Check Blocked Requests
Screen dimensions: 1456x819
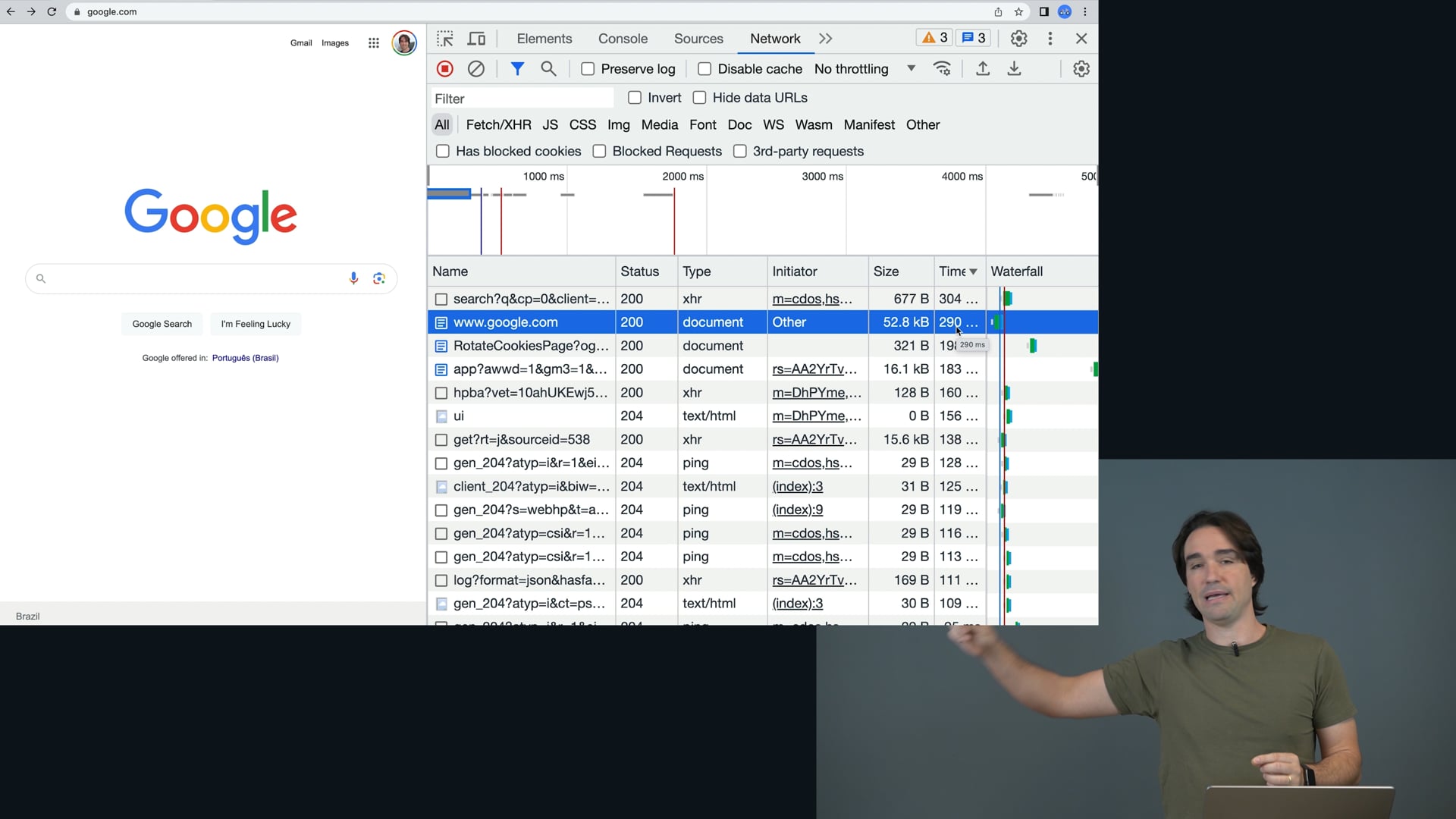click(599, 152)
